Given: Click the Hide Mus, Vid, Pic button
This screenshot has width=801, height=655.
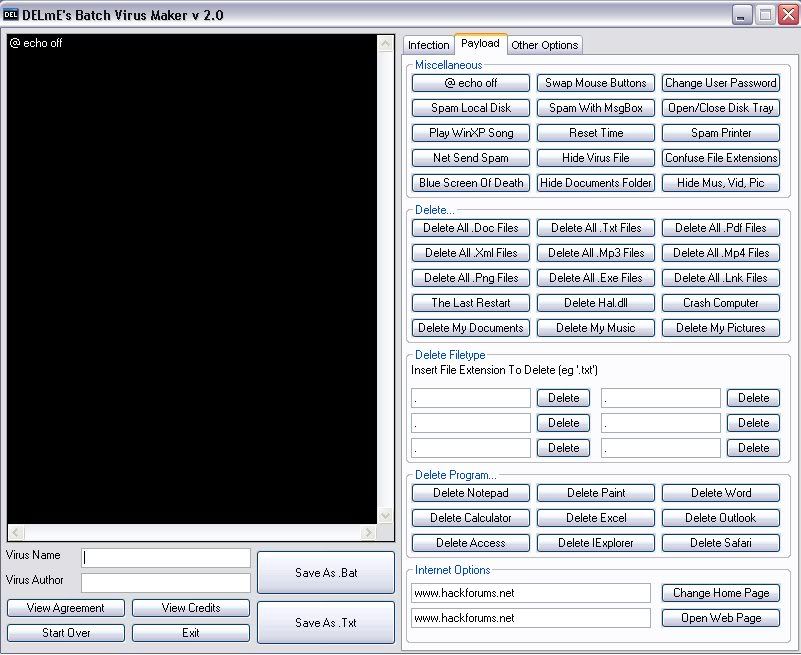Looking at the screenshot, I should (721, 183).
